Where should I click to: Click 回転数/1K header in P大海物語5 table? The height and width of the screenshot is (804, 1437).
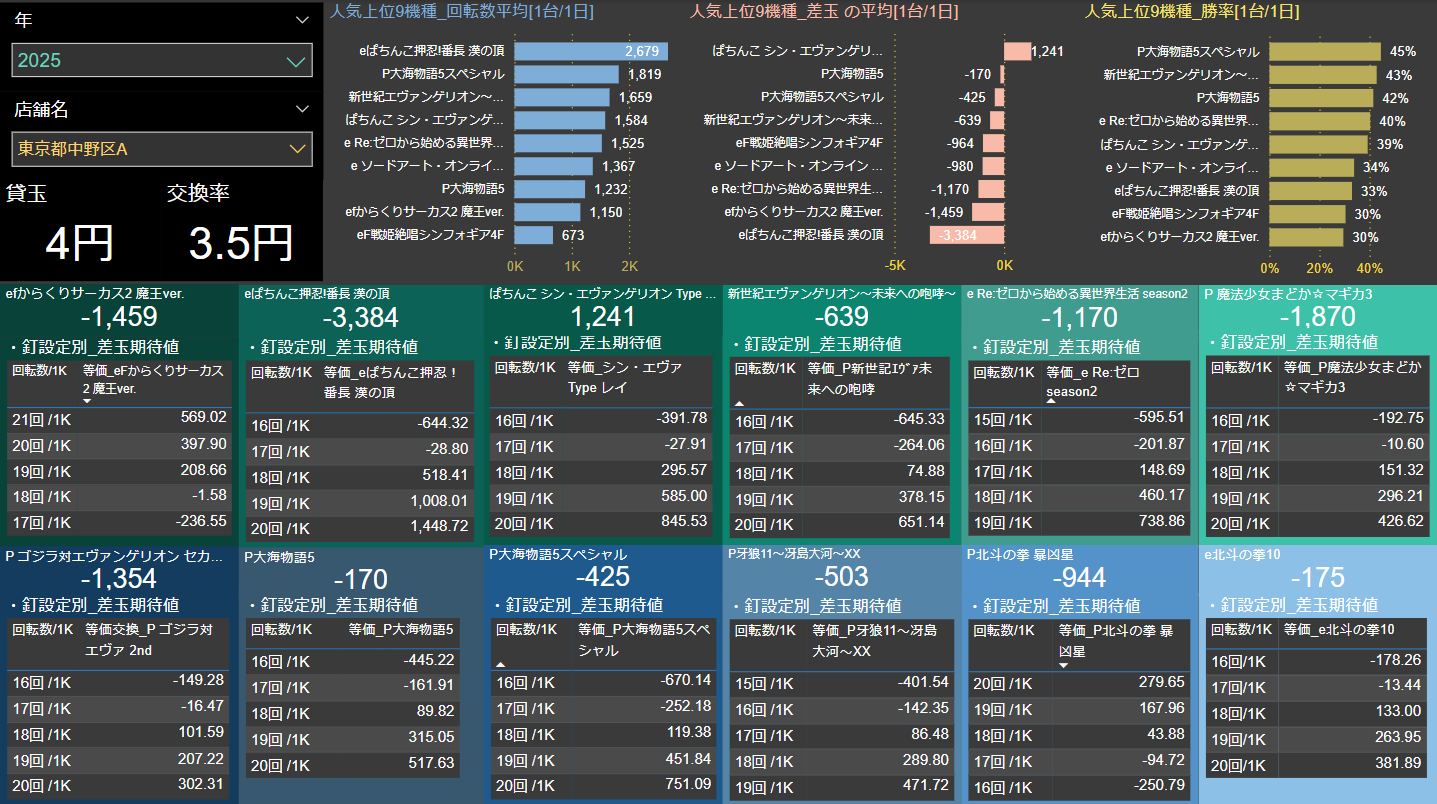pyautogui.click(x=281, y=630)
